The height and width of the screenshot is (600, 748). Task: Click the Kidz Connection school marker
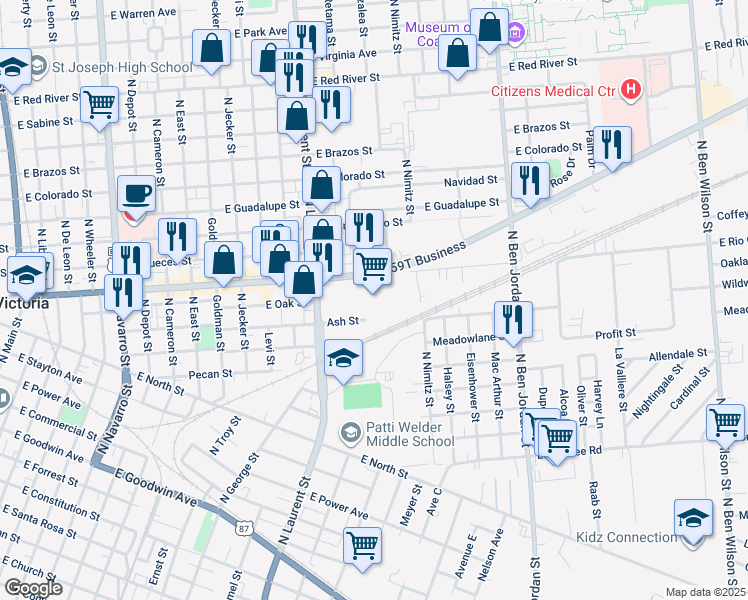(693, 517)
